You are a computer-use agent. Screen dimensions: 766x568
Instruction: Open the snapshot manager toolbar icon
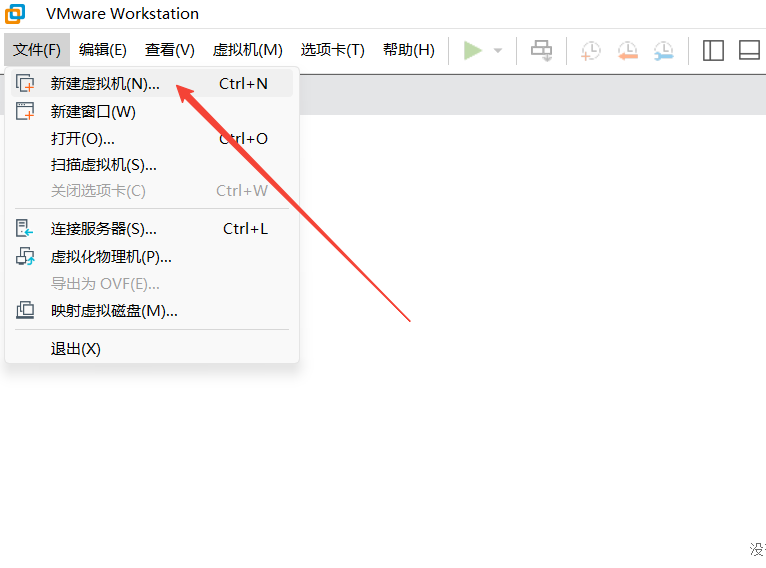664,51
